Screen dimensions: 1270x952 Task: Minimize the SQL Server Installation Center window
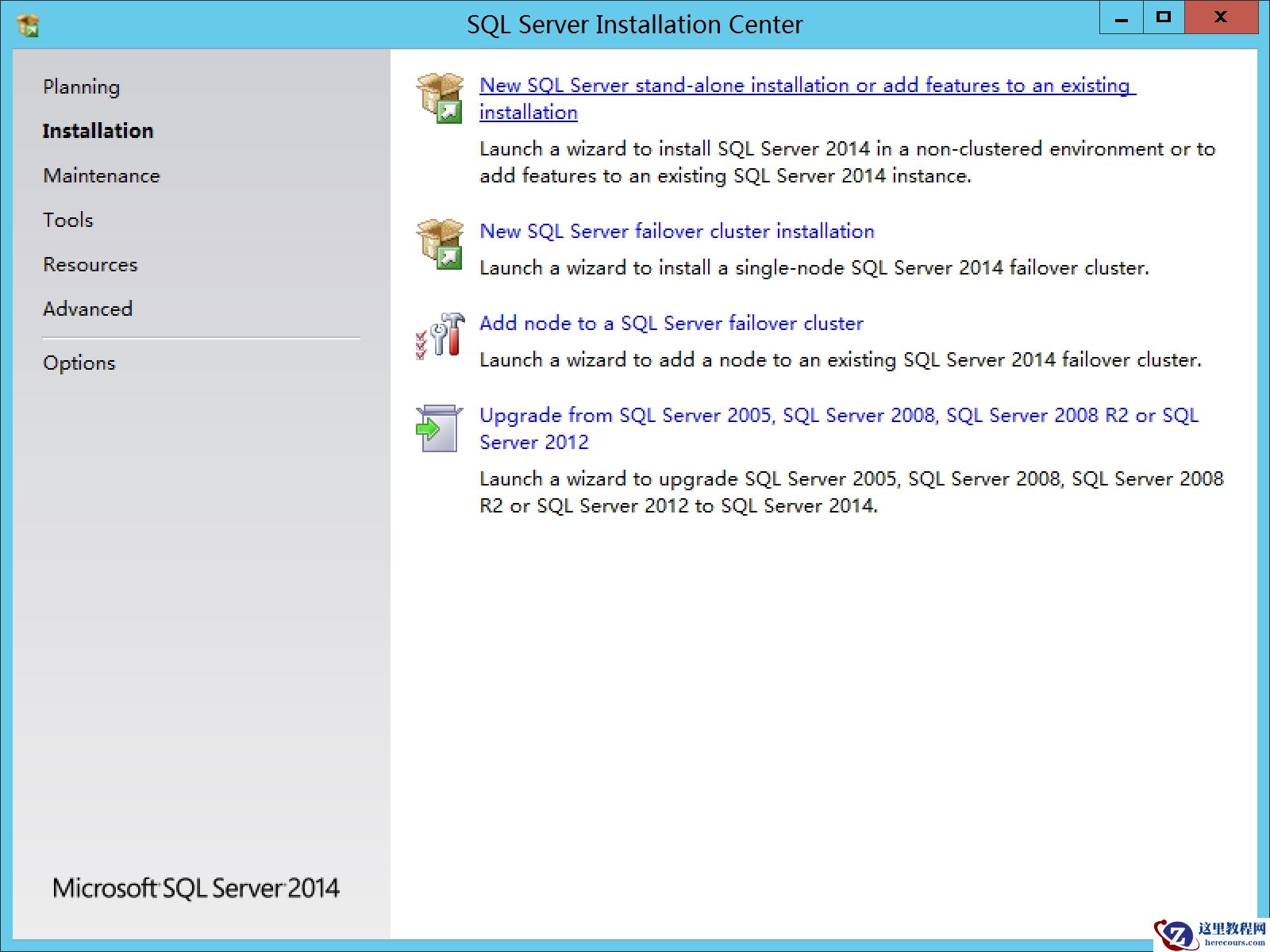(1121, 18)
